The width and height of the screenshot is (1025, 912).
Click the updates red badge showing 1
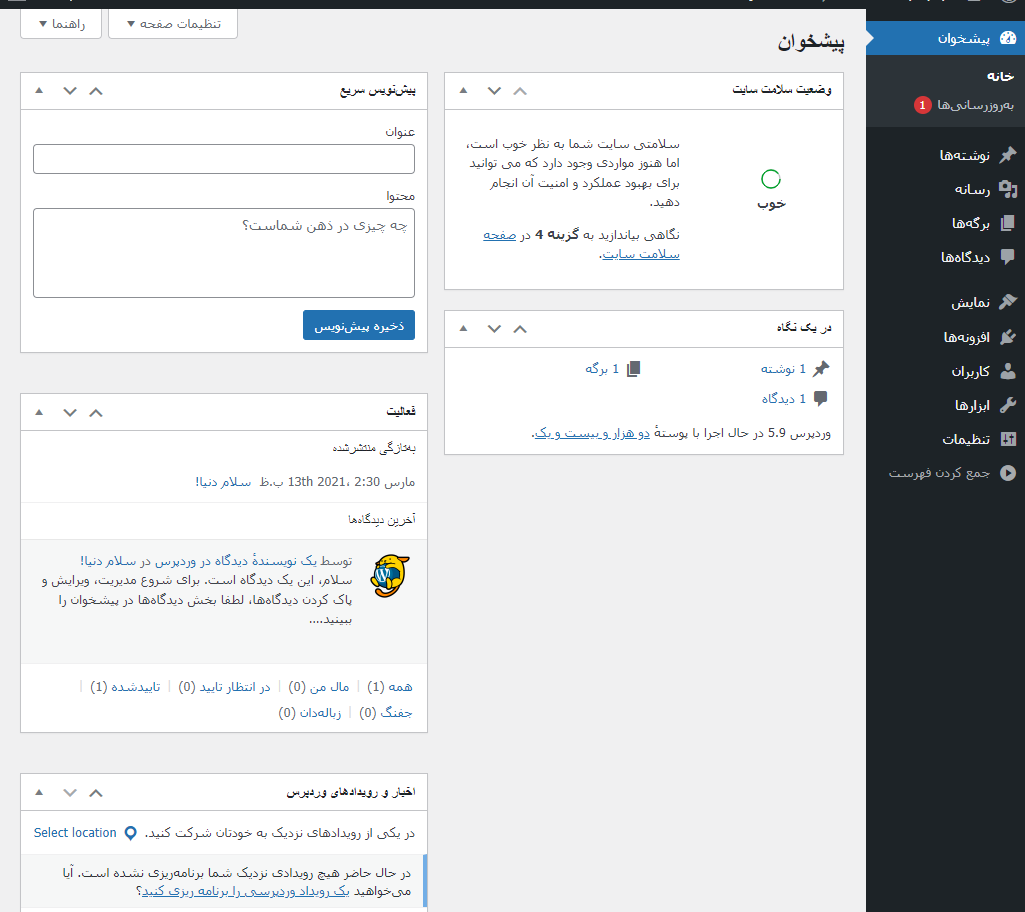[x=922, y=105]
